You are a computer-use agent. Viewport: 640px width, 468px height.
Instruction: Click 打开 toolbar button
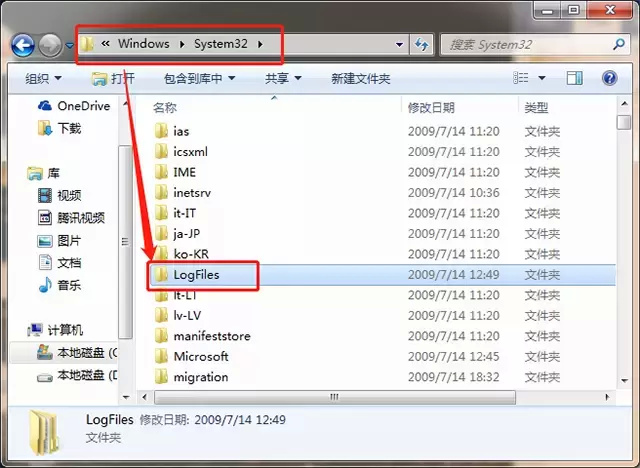113,78
